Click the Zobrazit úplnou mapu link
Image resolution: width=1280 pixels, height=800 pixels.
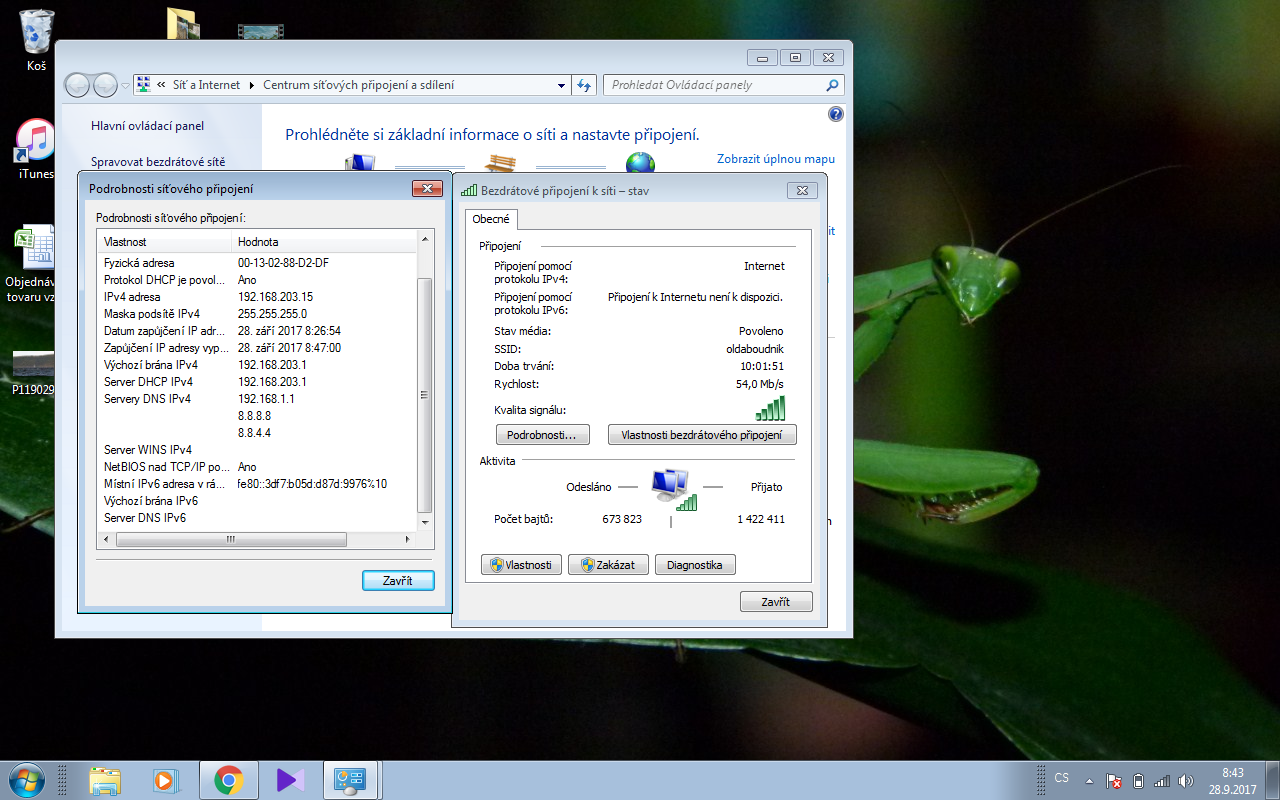(x=776, y=159)
